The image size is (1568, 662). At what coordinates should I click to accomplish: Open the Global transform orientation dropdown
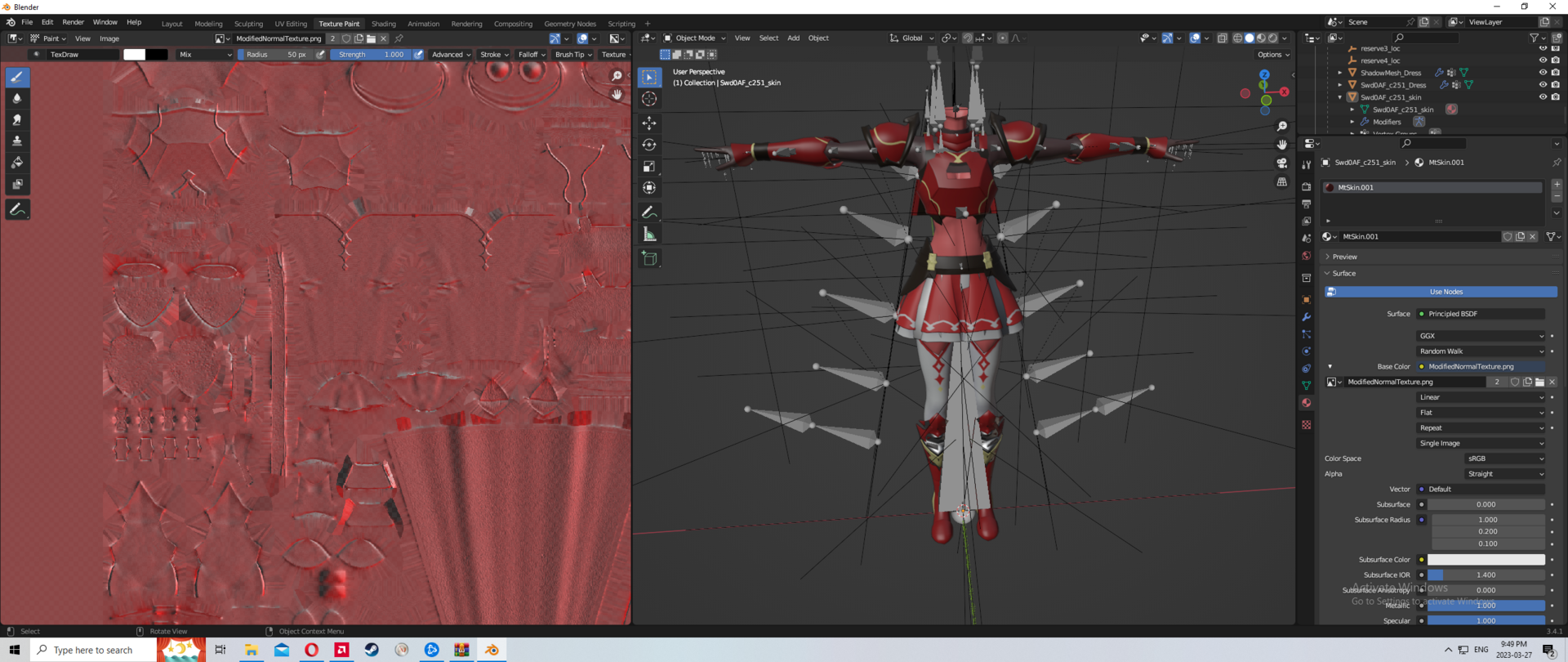911,38
